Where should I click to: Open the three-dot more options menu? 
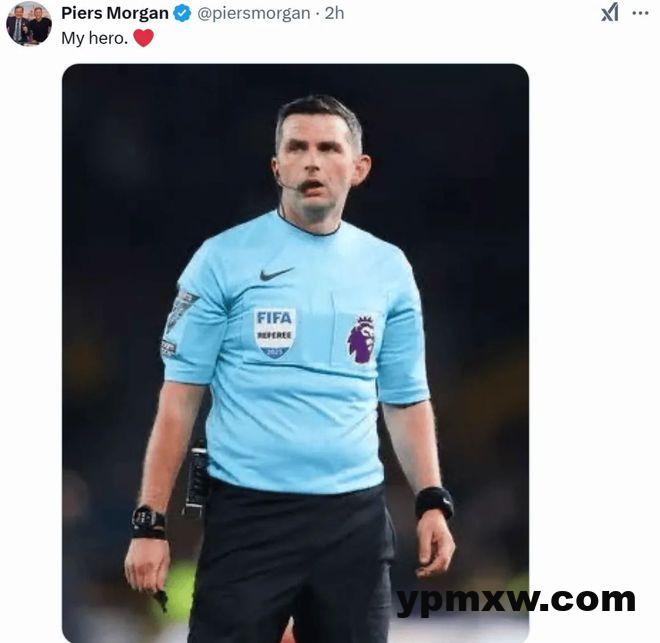[640, 13]
